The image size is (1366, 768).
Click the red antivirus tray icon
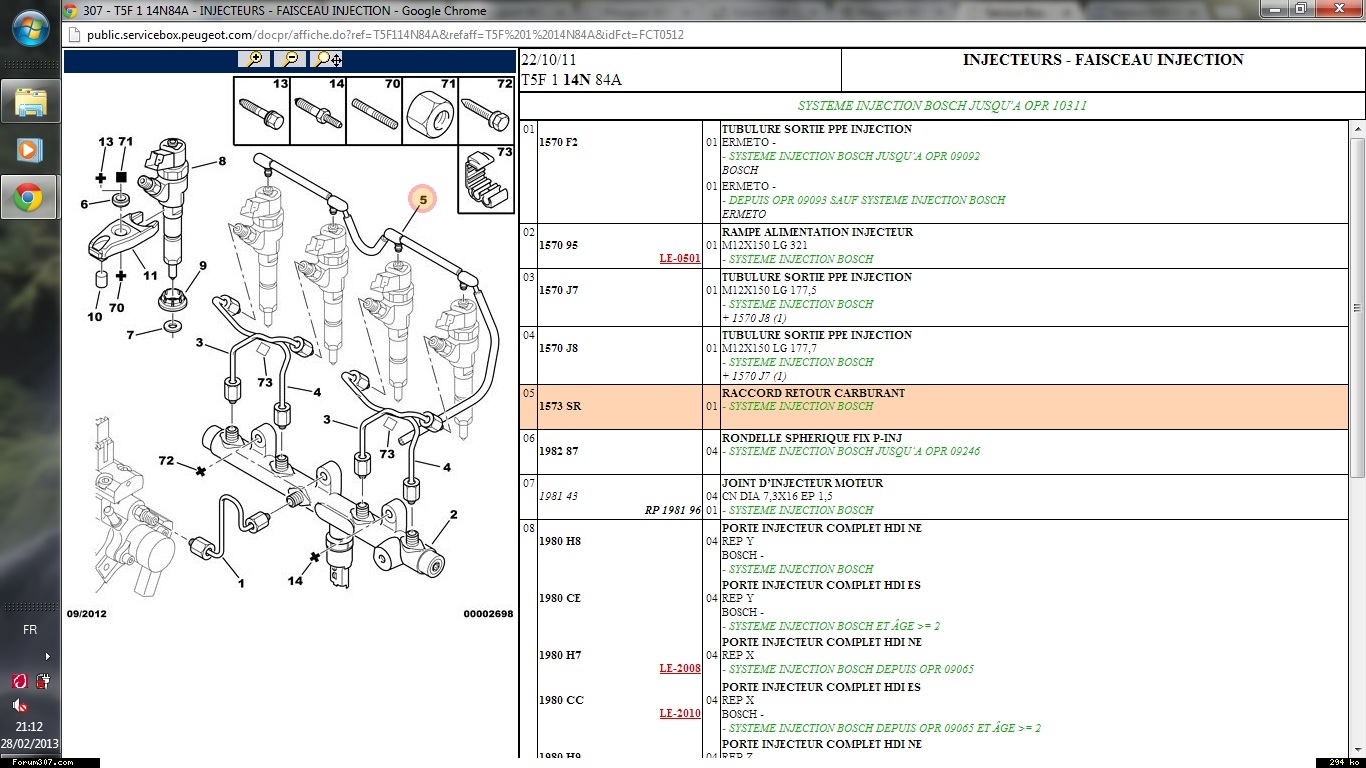pos(19,681)
